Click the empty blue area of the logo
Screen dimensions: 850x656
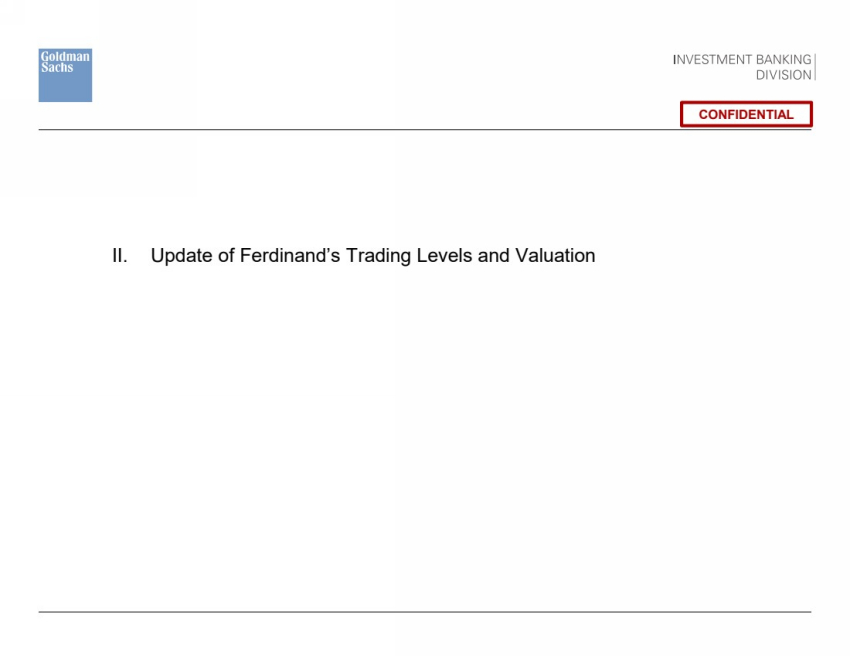[65, 88]
